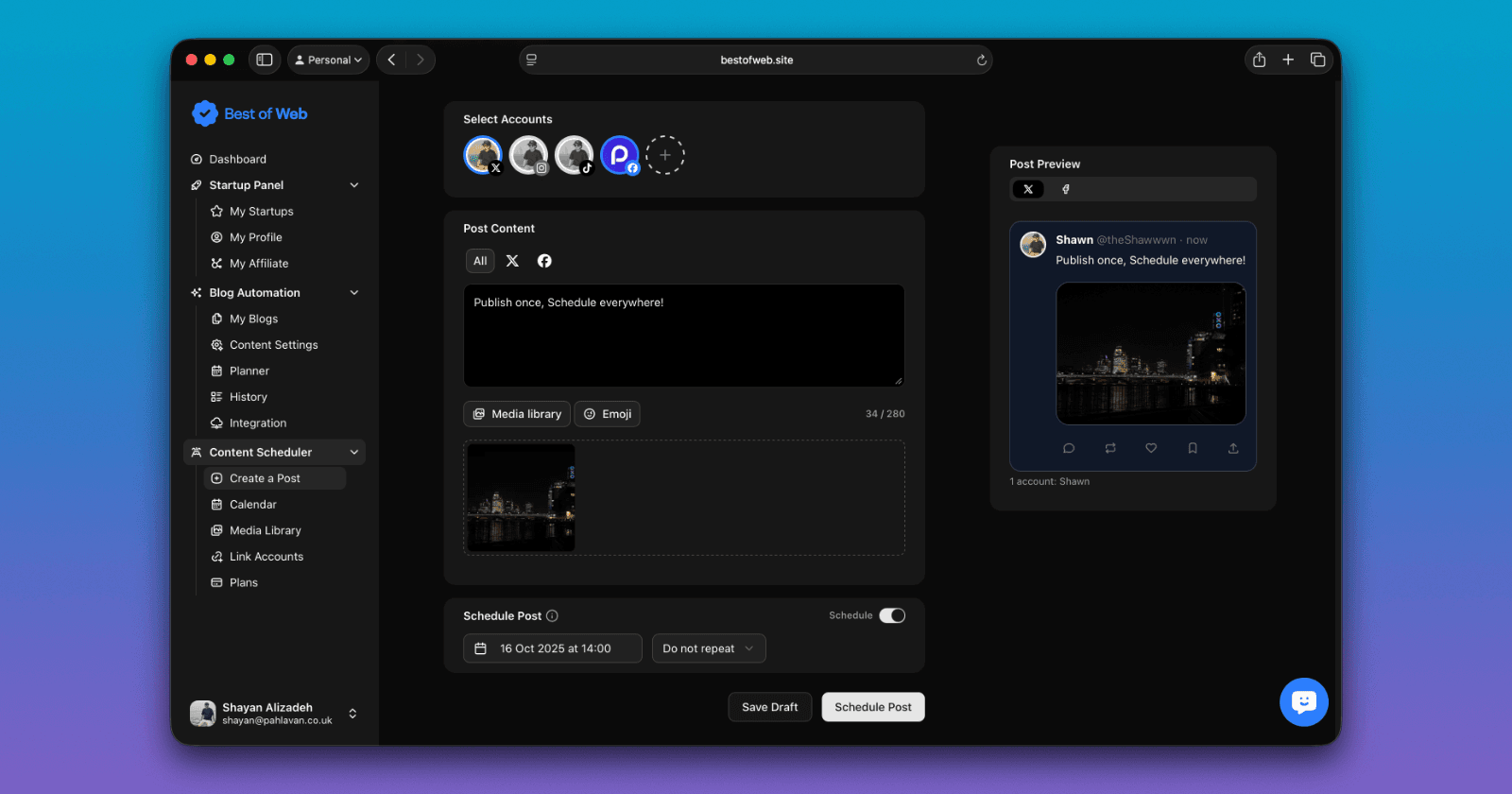Toggle the Facebook page account avatar
1512x794 pixels.
point(619,155)
